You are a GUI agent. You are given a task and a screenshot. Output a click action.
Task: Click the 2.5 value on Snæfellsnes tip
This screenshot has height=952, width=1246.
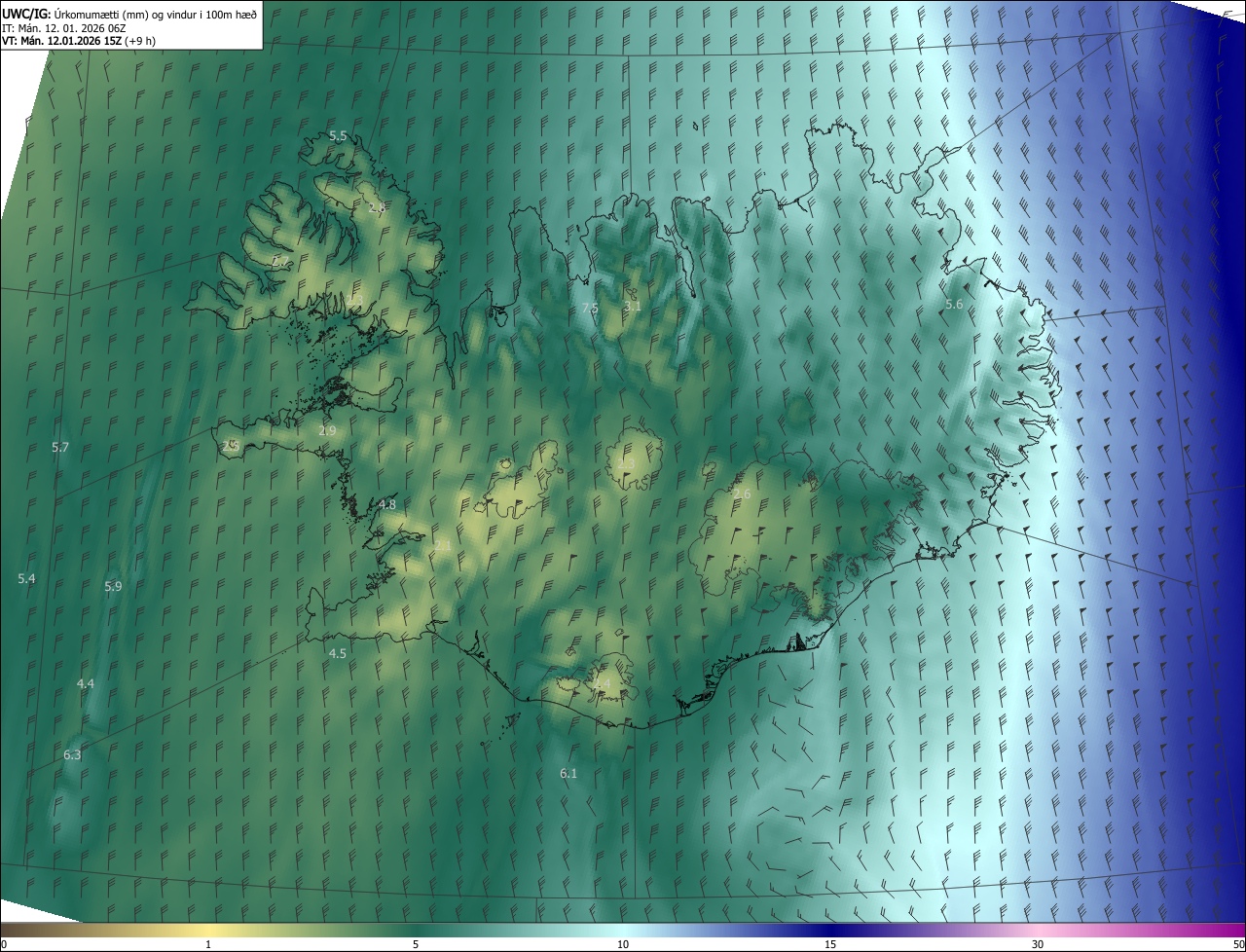231,446
